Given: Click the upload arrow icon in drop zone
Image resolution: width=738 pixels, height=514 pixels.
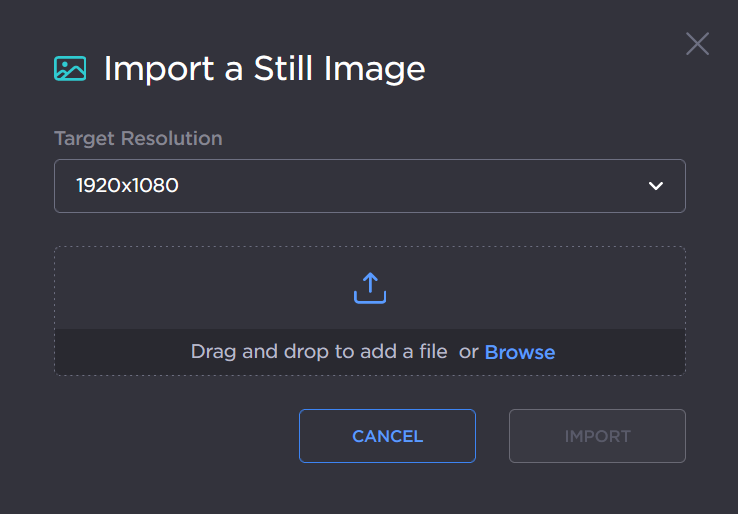Looking at the screenshot, I should click(x=369, y=288).
